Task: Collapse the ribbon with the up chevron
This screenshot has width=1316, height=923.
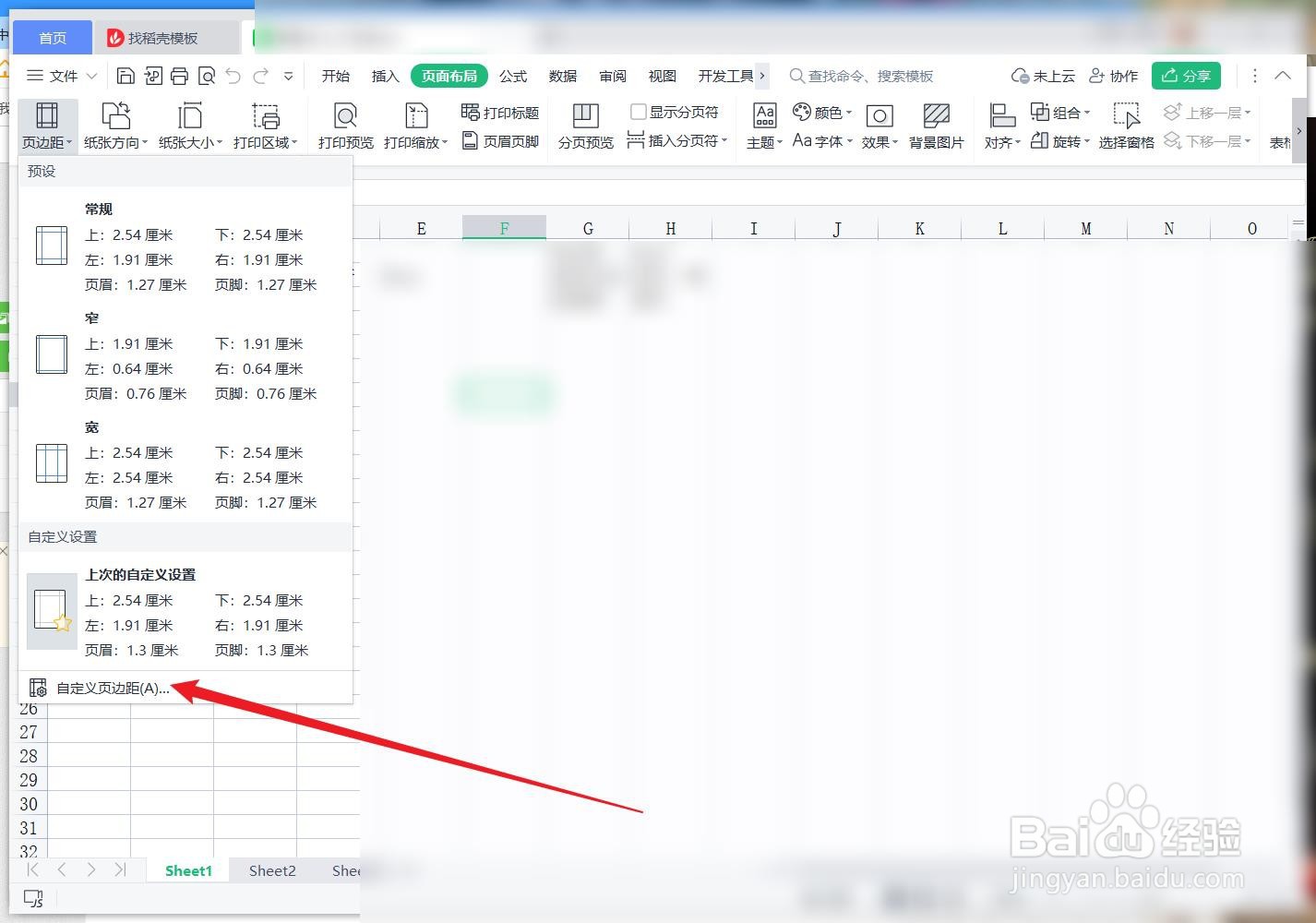Action: [x=1283, y=76]
